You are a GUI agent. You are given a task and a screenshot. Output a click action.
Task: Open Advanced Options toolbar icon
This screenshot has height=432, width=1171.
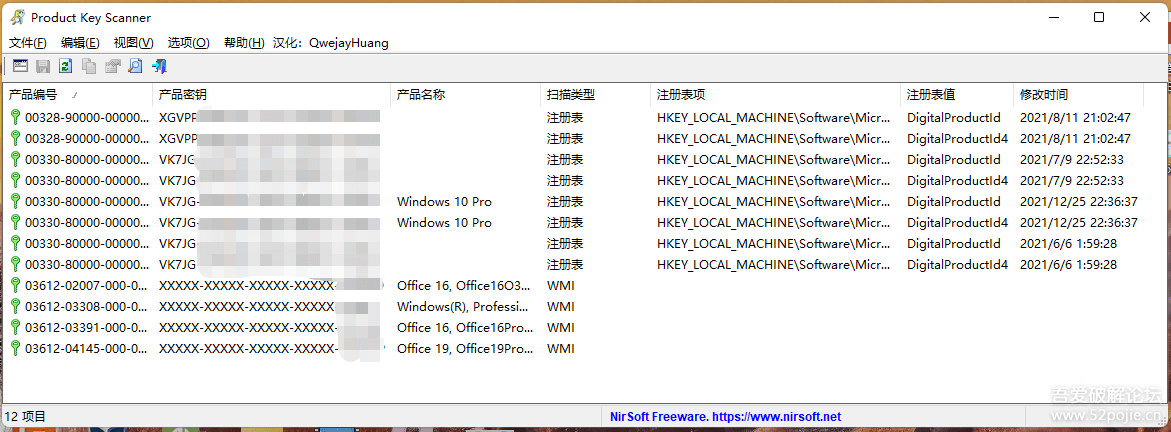tap(20, 67)
